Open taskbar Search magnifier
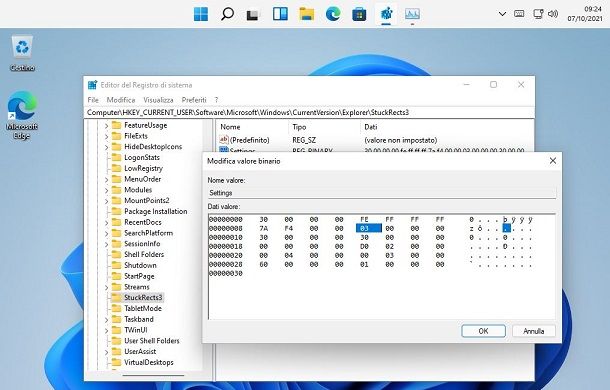Image resolution: width=610 pixels, height=390 pixels. tap(227, 14)
